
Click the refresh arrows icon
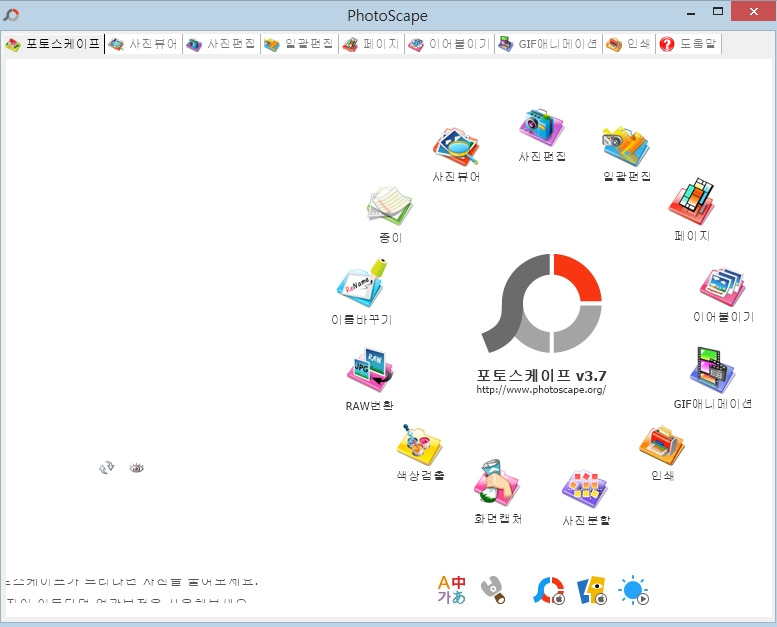point(107,467)
